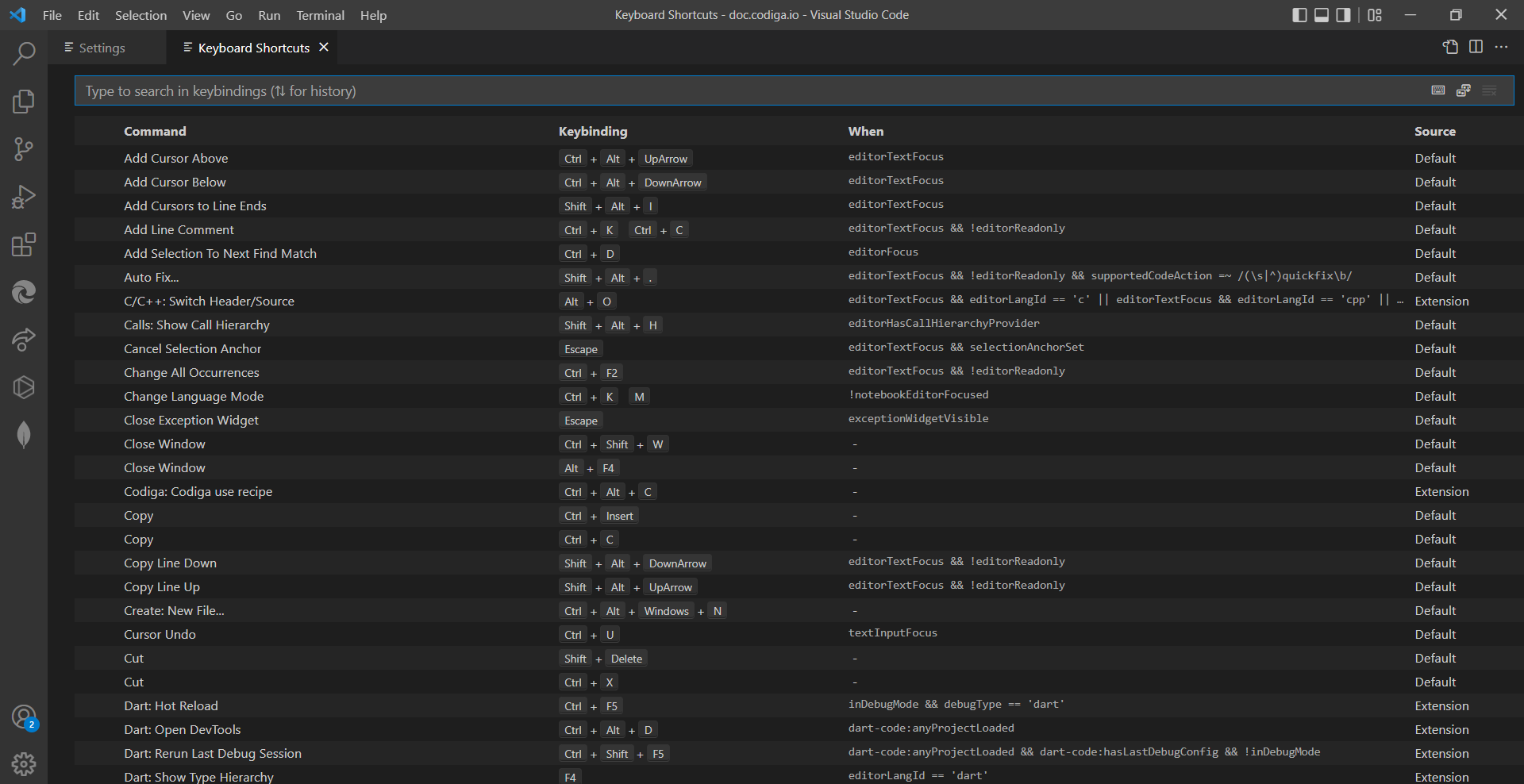Toggle Primary Side Bar layout icon
The height and width of the screenshot is (784, 1524).
tap(1299, 15)
